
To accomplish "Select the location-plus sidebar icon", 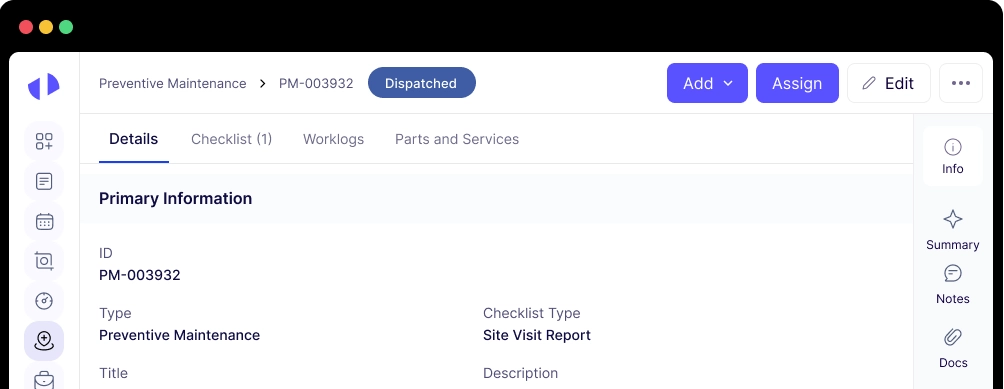I will 44,340.
